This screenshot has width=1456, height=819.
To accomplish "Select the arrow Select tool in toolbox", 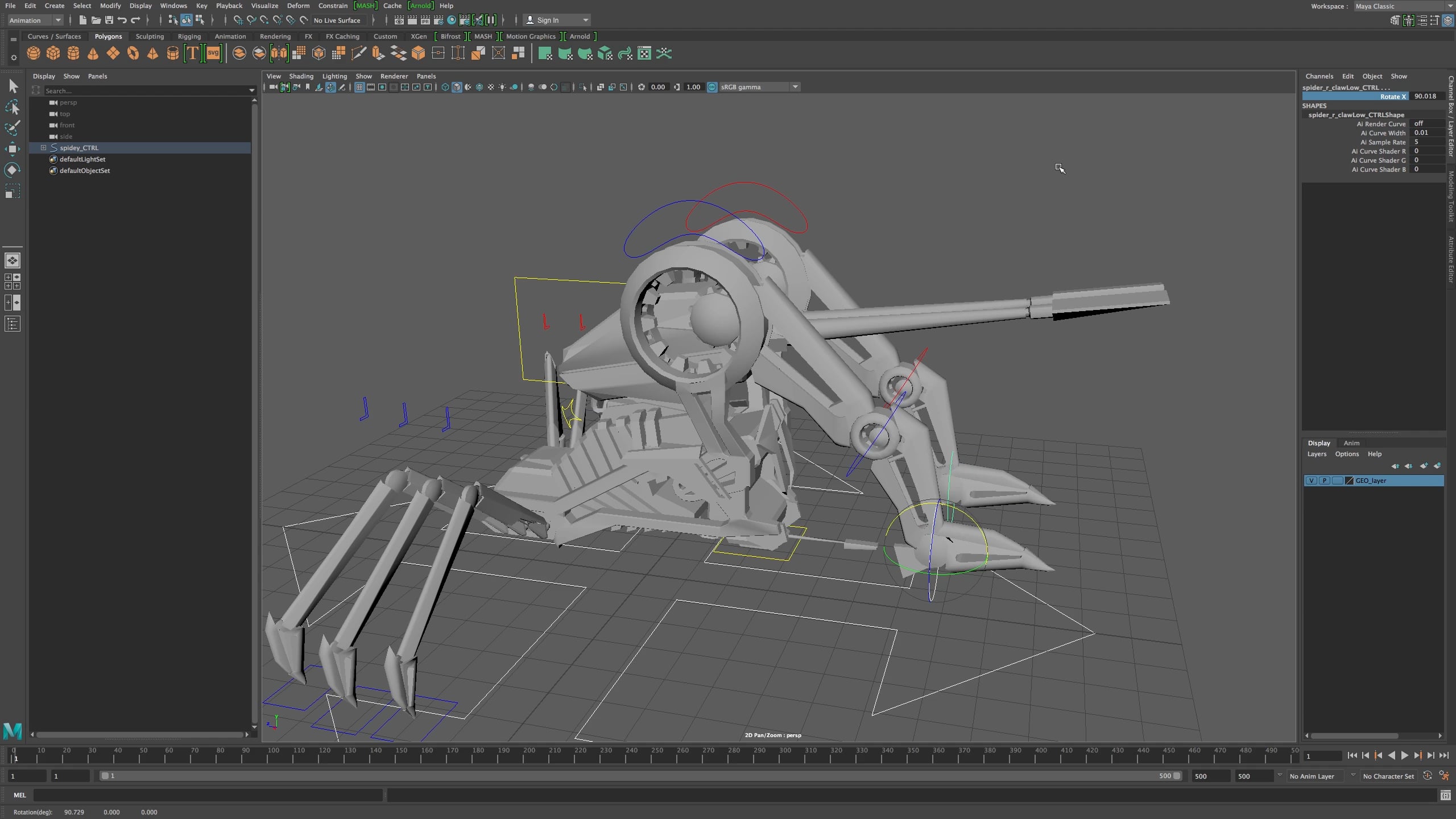I will tap(13, 86).
